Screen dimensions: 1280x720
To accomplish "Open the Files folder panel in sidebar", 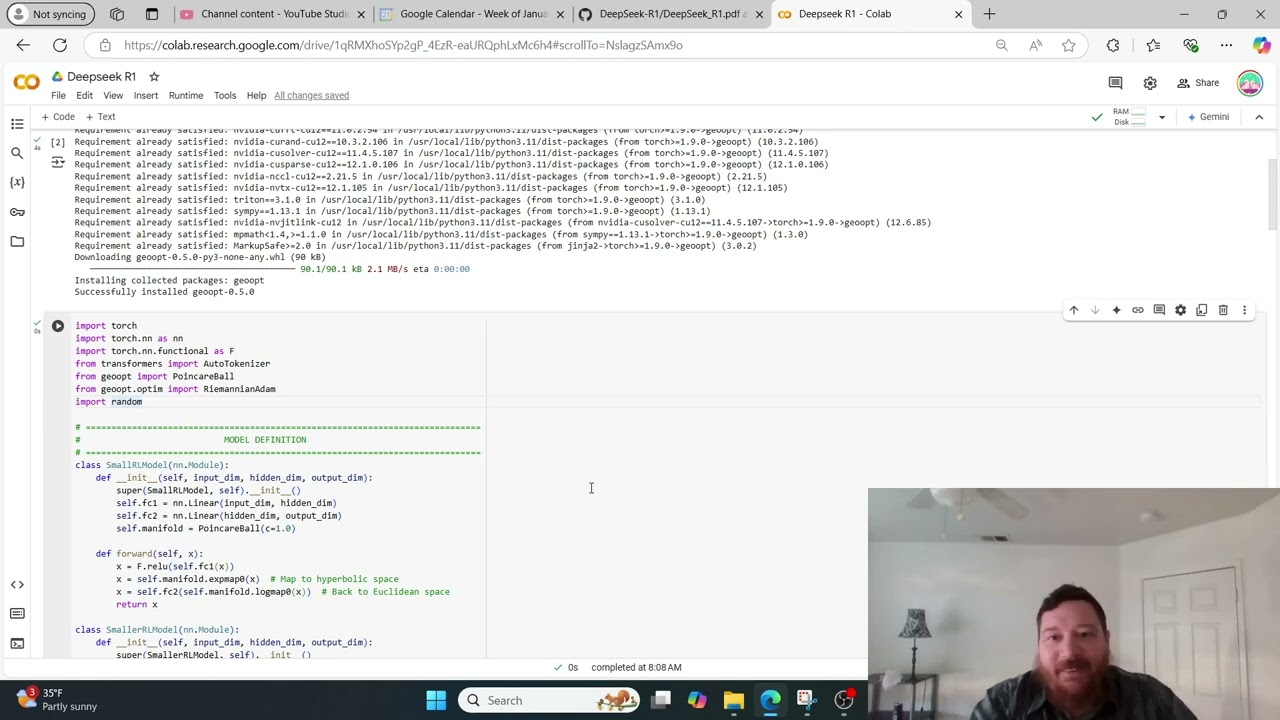I will tap(17, 241).
